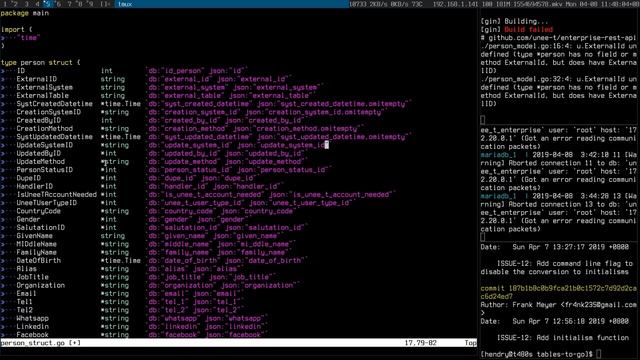Image resolution: width=640 pixels, height=360 pixels.
Task: Click the SystUpdatedDatetime field name
Action: coord(54,137)
